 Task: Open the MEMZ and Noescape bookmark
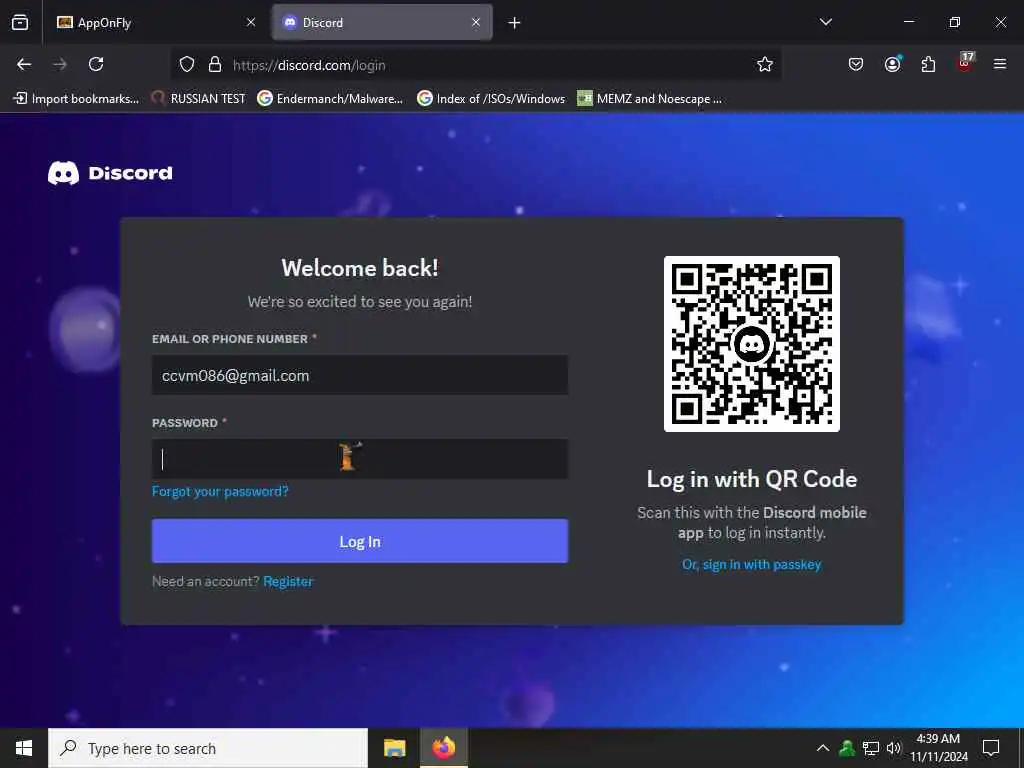[650, 99]
